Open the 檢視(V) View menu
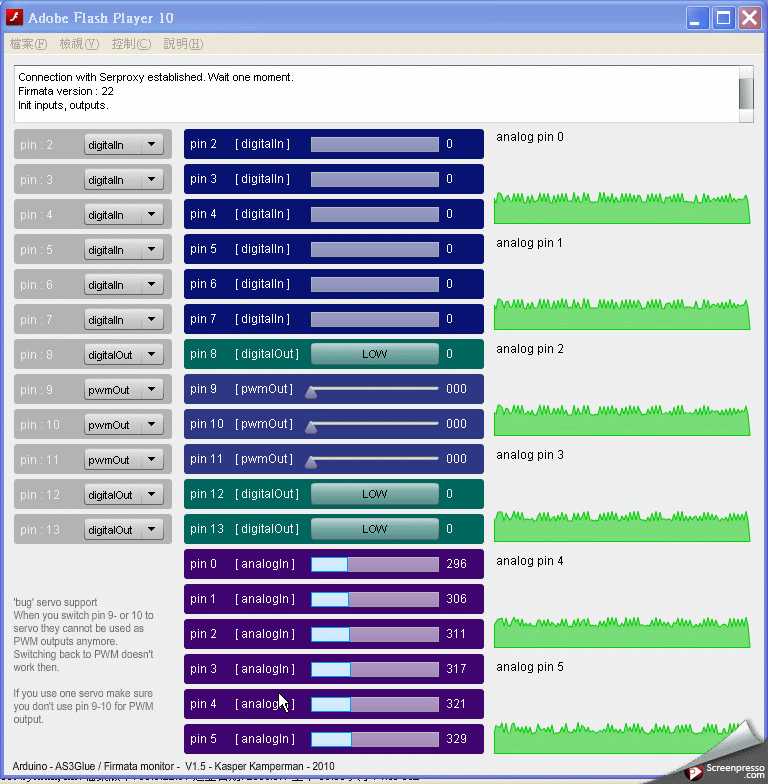 79,44
